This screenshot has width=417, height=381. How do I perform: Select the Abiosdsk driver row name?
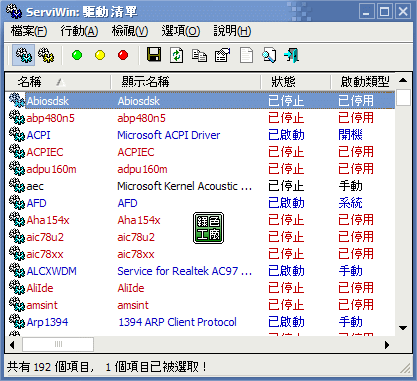(48, 101)
